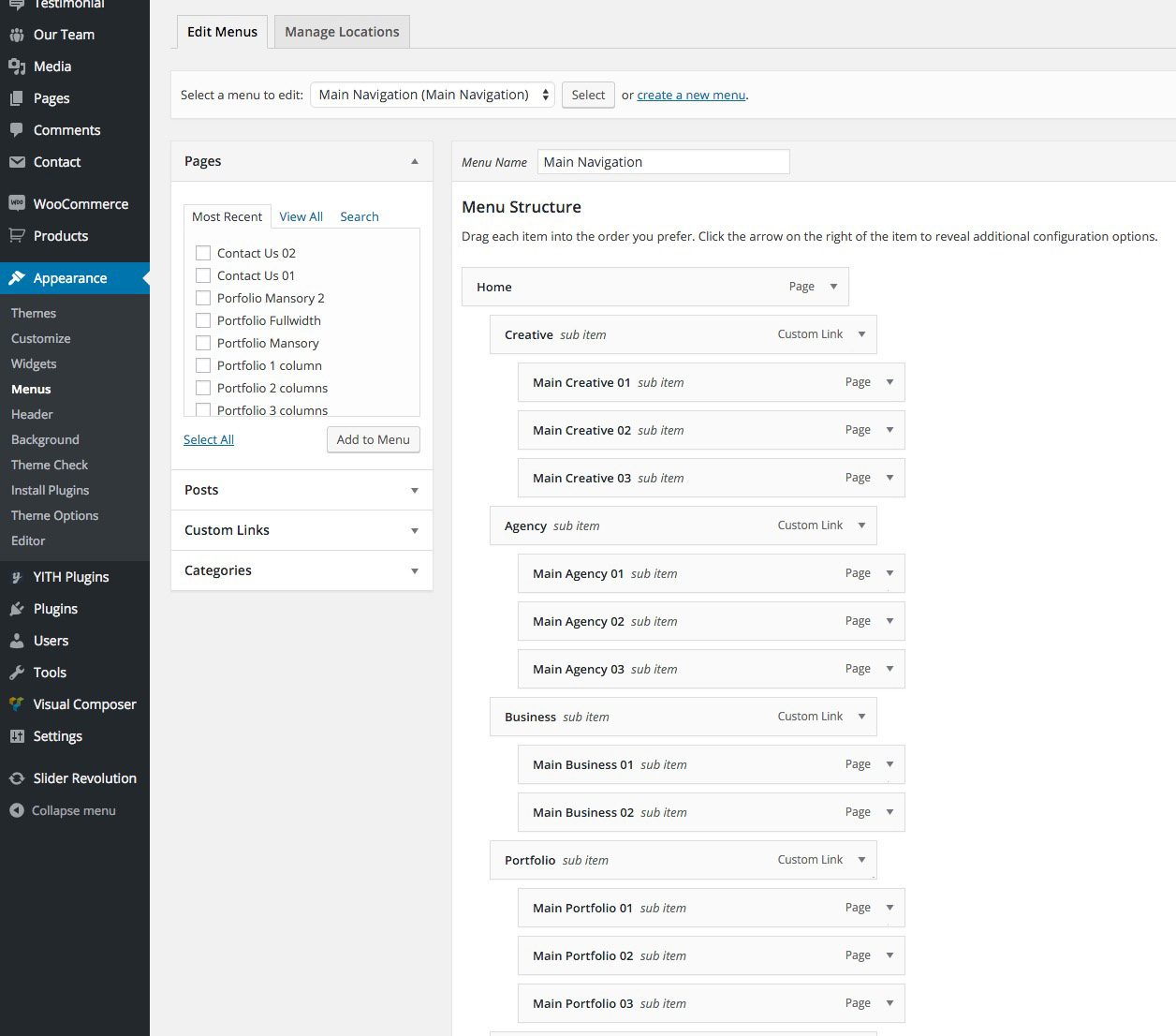Screen dimensions: 1176x1036
Task: Click into the Menu Name field
Action: pos(663,162)
